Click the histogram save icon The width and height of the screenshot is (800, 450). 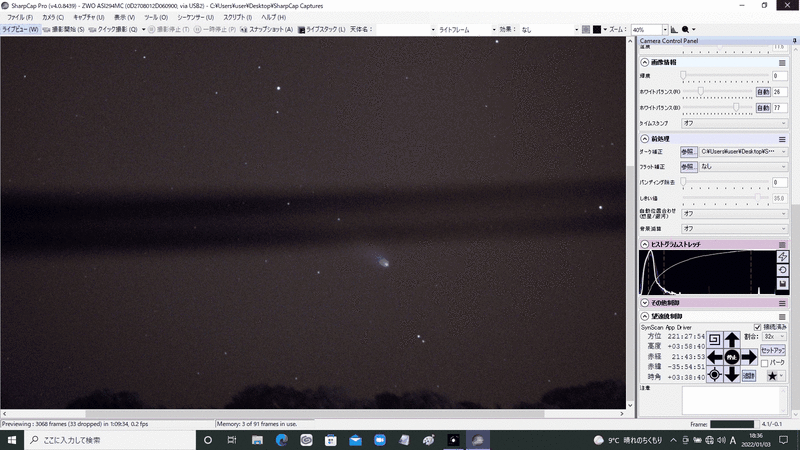782,283
